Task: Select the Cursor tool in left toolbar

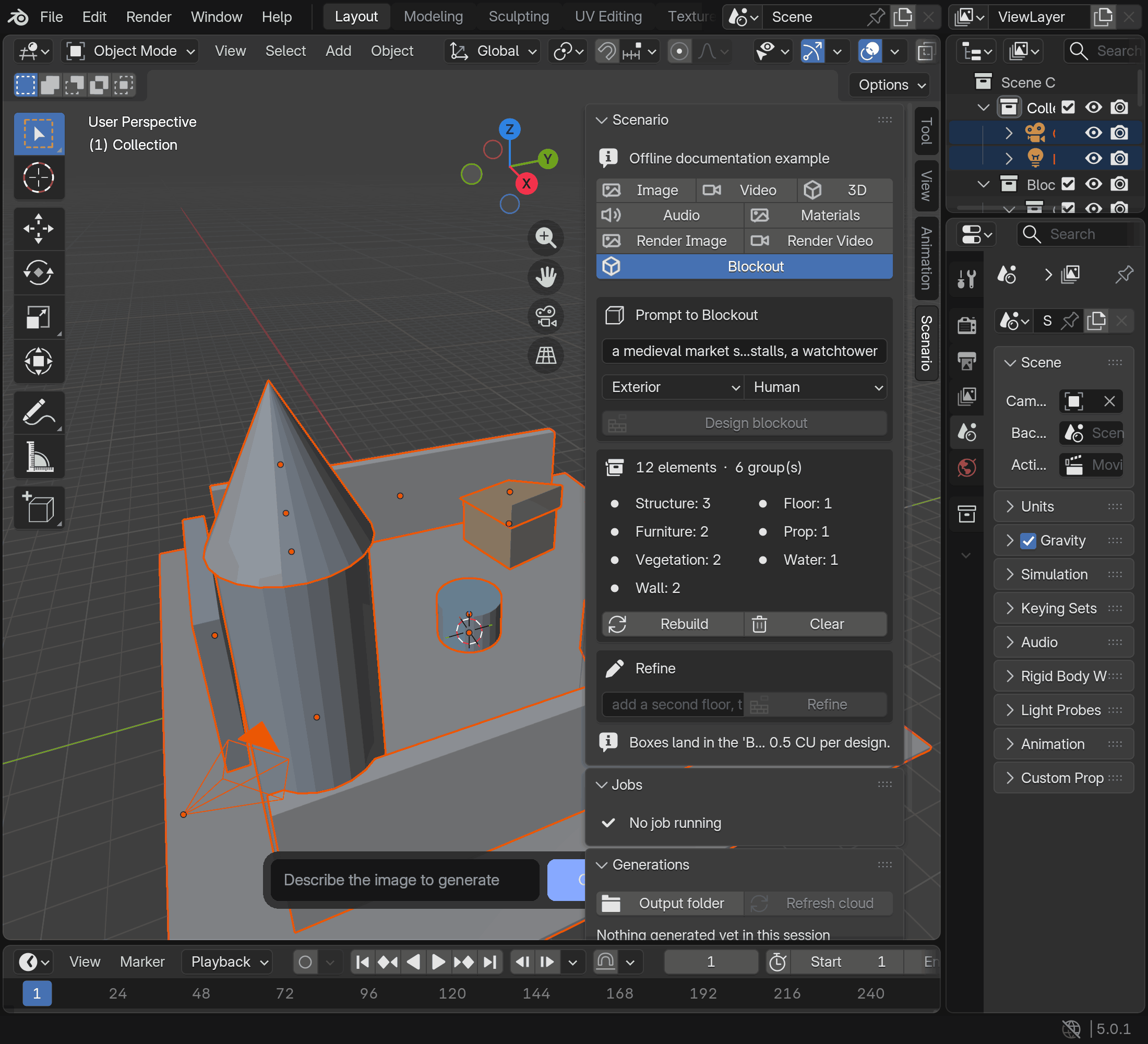Action: coord(39,179)
